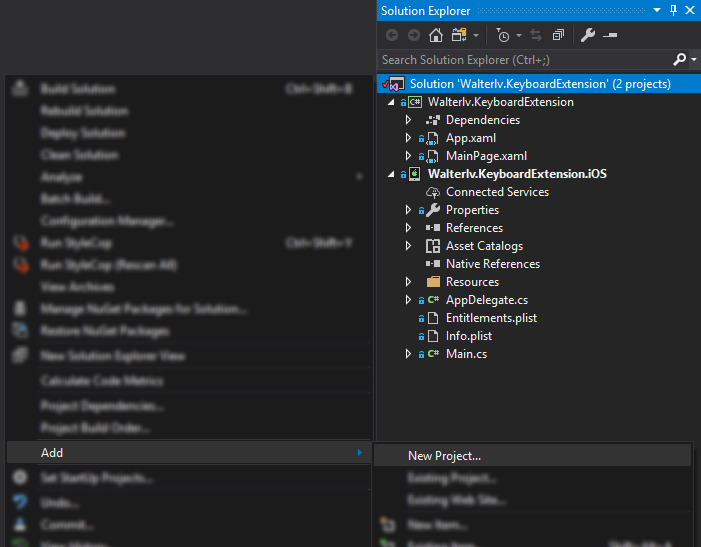The width and height of the screenshot is (701, 547).
Task: Choose Rebuild Solution in the context menu
Action: coord(189,111)
